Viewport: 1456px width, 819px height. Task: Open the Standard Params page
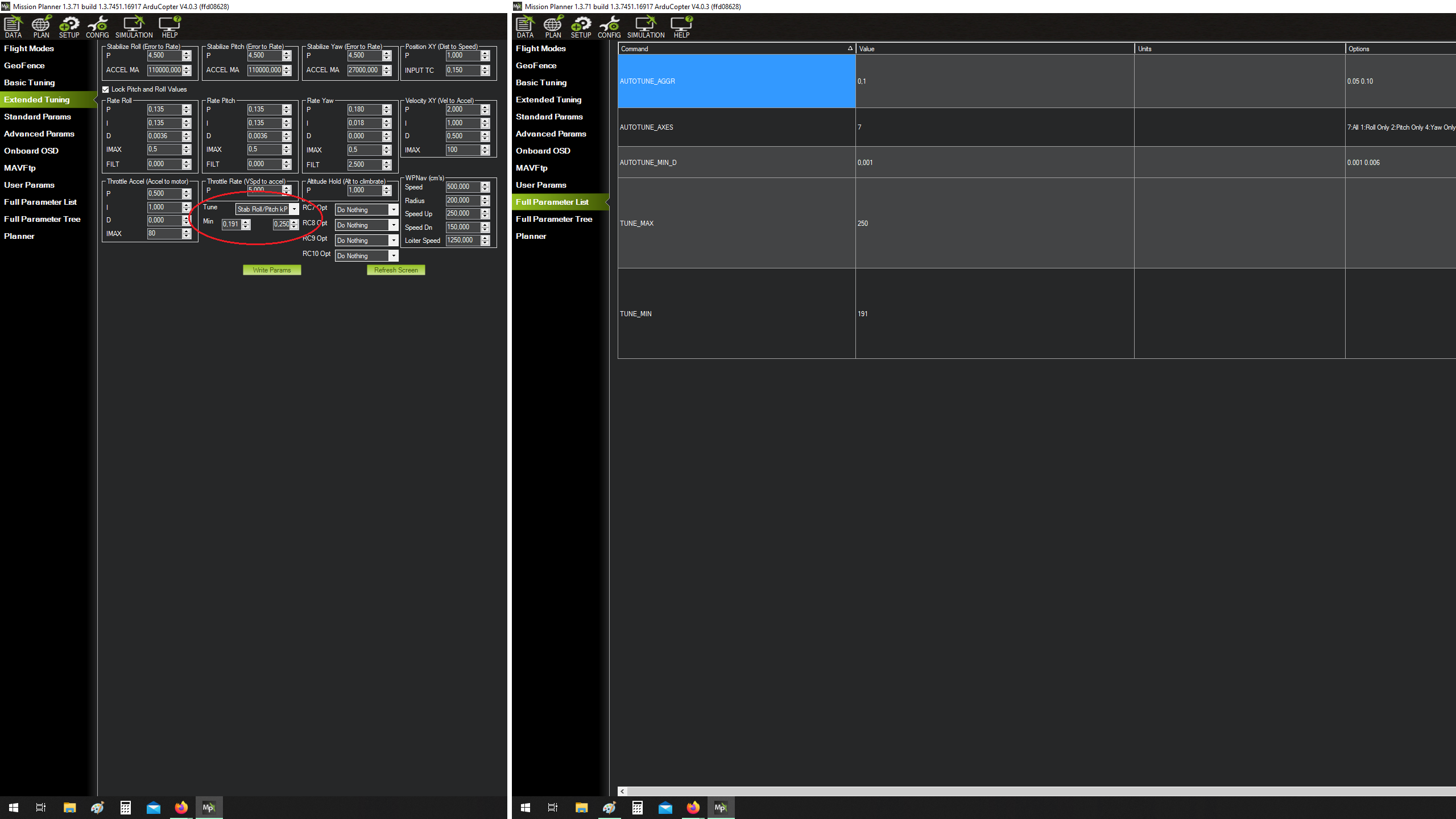pyautogui.click(x=38, y=117)
